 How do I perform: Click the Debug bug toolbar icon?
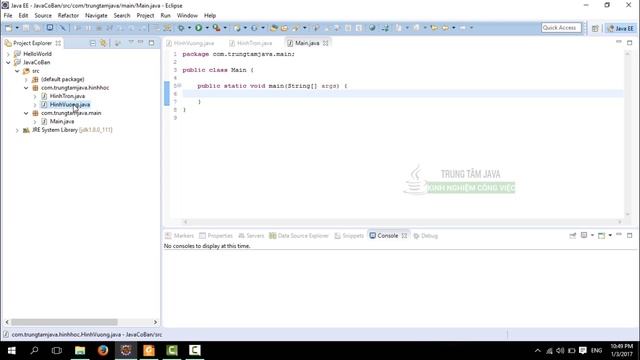point(181,28)
